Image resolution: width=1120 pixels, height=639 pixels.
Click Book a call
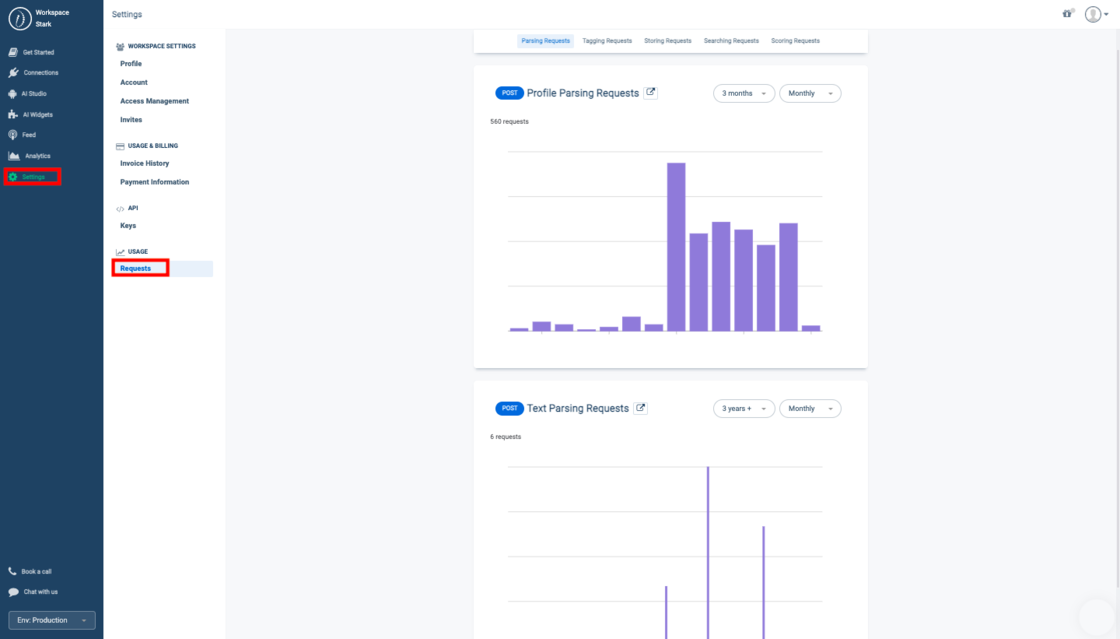(37, 571)
